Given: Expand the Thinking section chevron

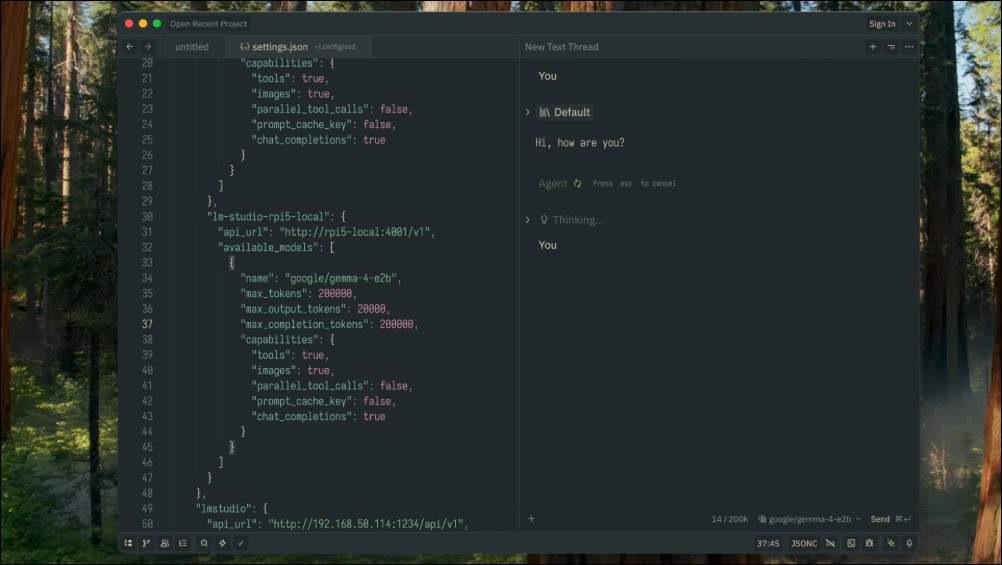Looking at the screenshot, I should pos(528,220).
